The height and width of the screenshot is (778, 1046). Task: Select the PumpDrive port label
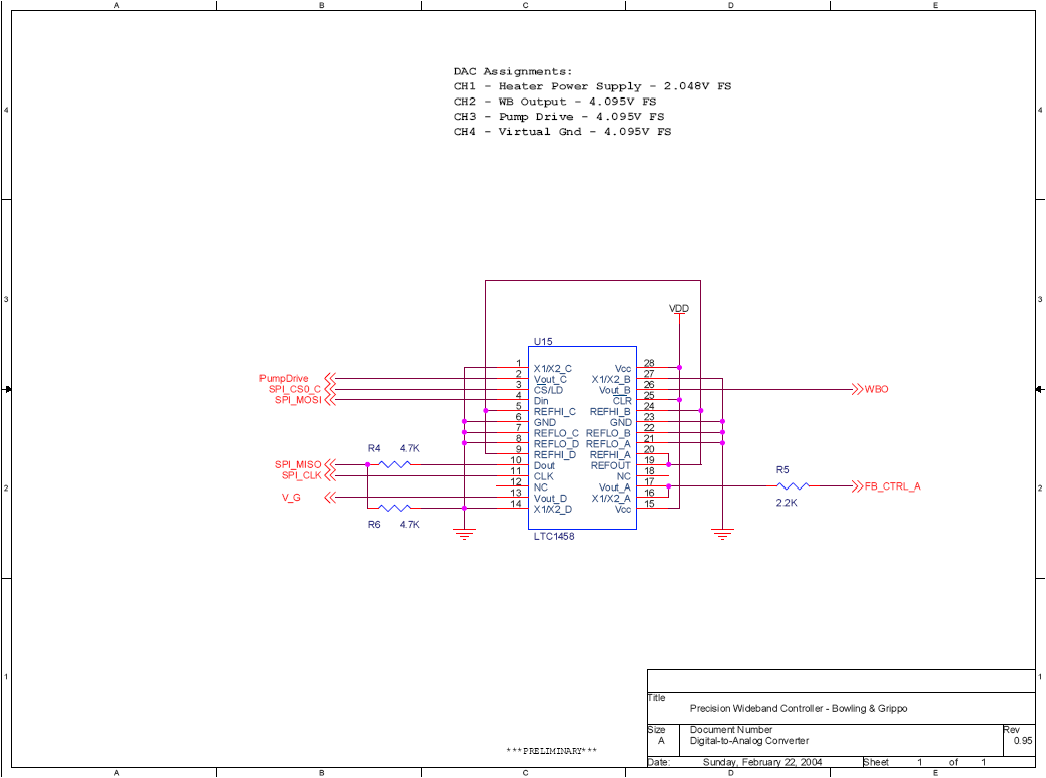tap(284, 378)
